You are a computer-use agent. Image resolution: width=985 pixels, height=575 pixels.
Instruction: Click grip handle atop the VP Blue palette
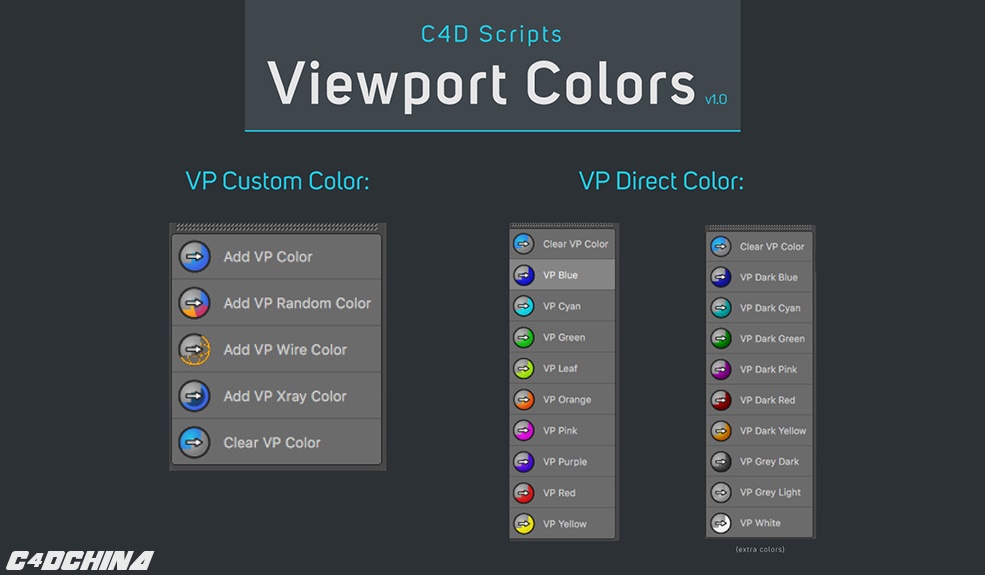pos(562,225)
